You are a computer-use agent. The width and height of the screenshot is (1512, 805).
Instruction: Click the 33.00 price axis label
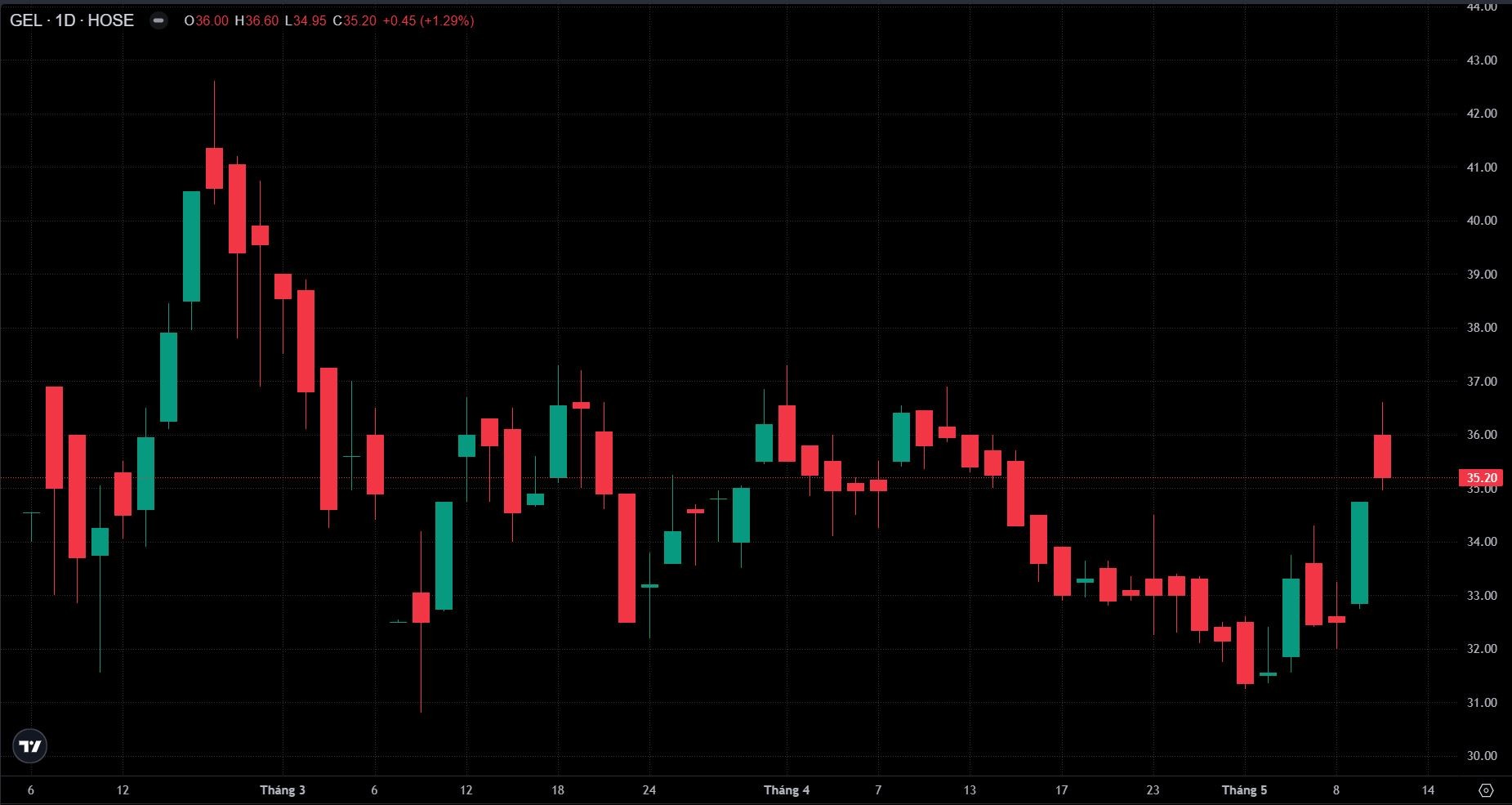pos(1482,596)
